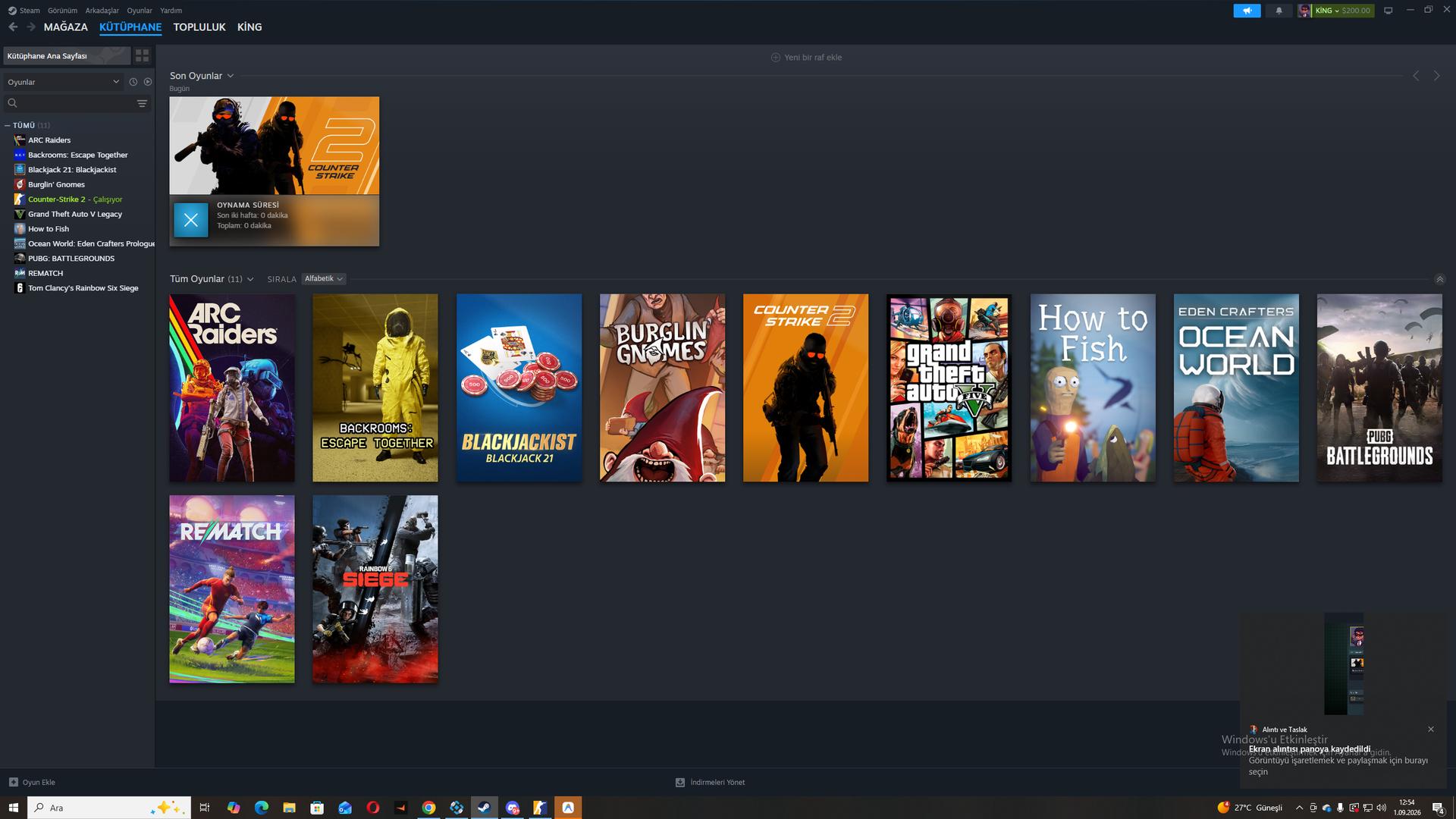Click Kütüphane Ana Sayfası button
The image size is (1456, 819).
pyautogui.click(x=67, y=56)
